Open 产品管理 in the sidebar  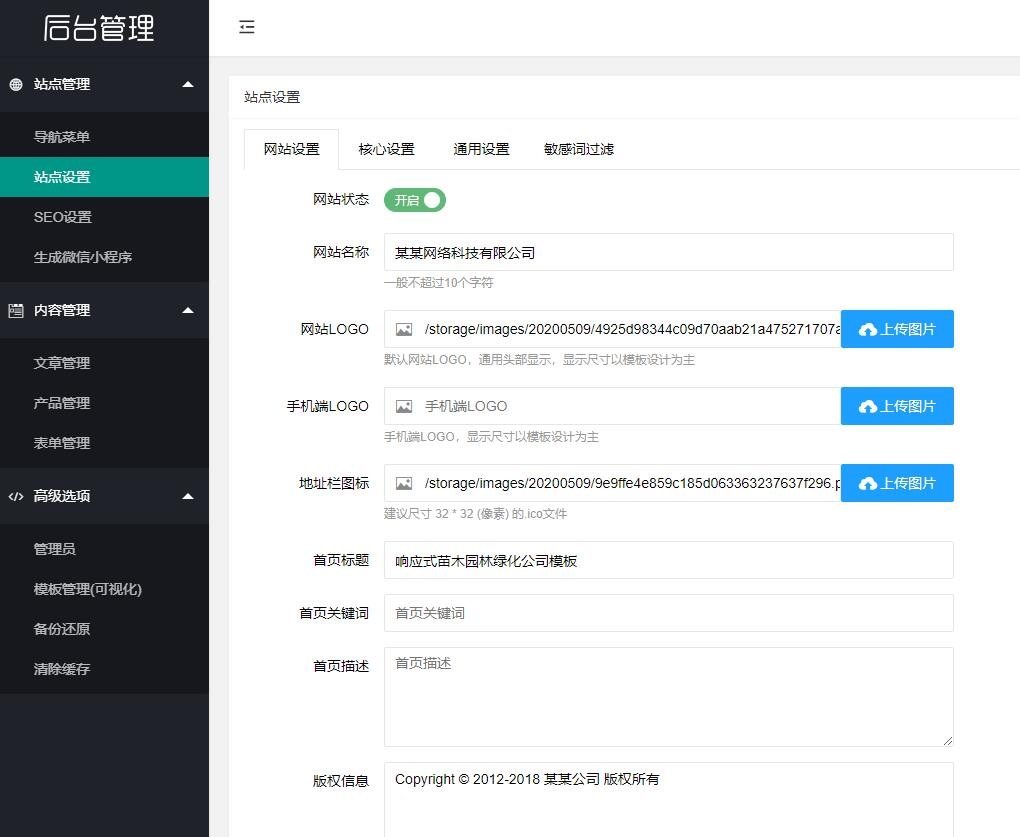104,403
